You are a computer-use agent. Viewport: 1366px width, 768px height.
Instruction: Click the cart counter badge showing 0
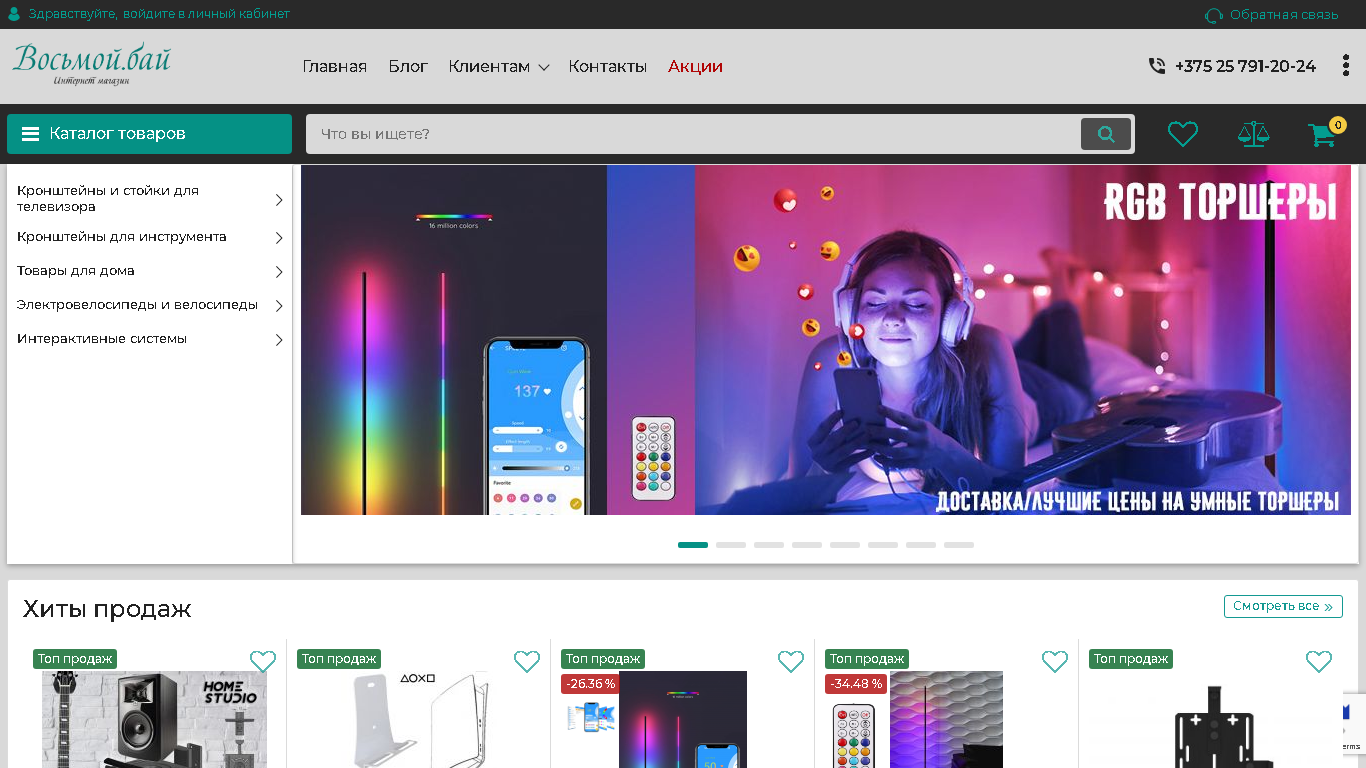point(1338,125)
